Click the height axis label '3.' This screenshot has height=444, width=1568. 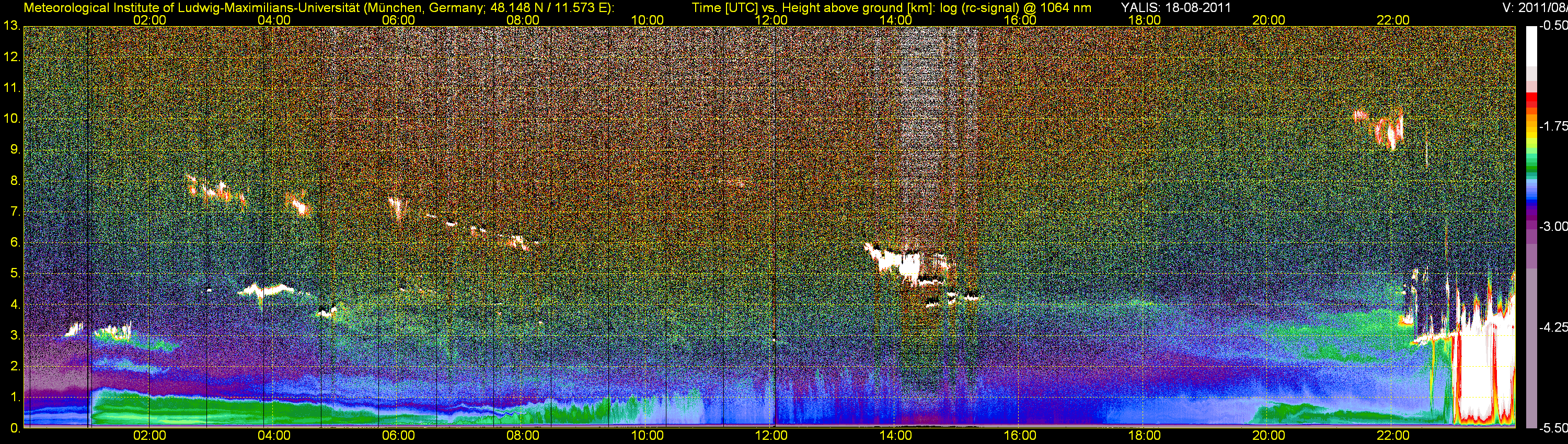15,335
